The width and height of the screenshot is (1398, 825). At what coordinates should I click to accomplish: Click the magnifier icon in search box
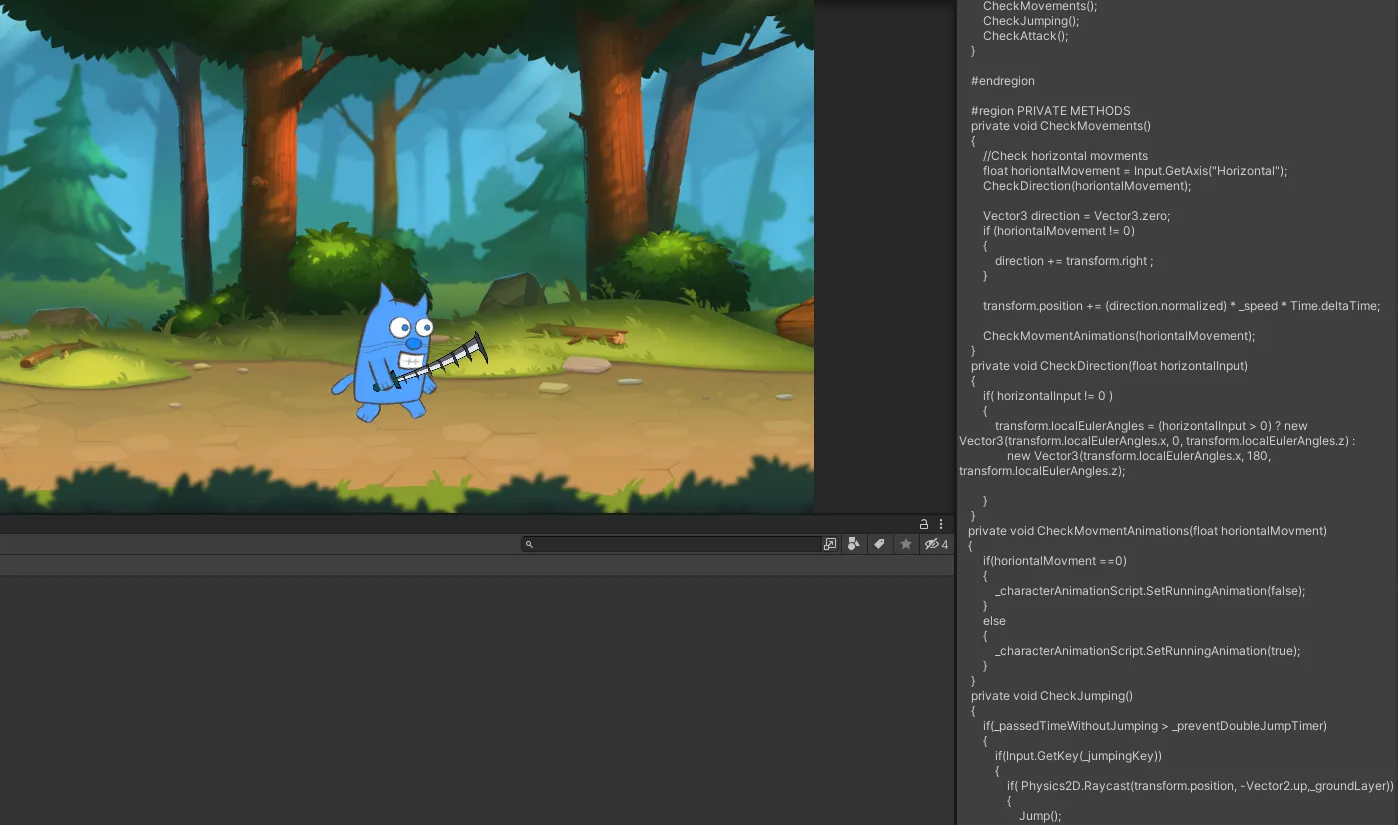tap(530, 544)
